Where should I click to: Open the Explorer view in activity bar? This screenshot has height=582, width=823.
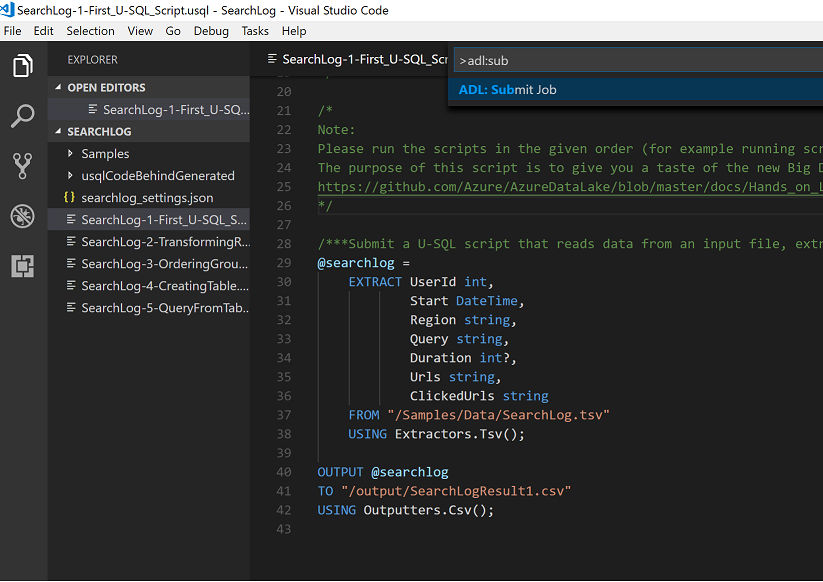pos(22,67)
